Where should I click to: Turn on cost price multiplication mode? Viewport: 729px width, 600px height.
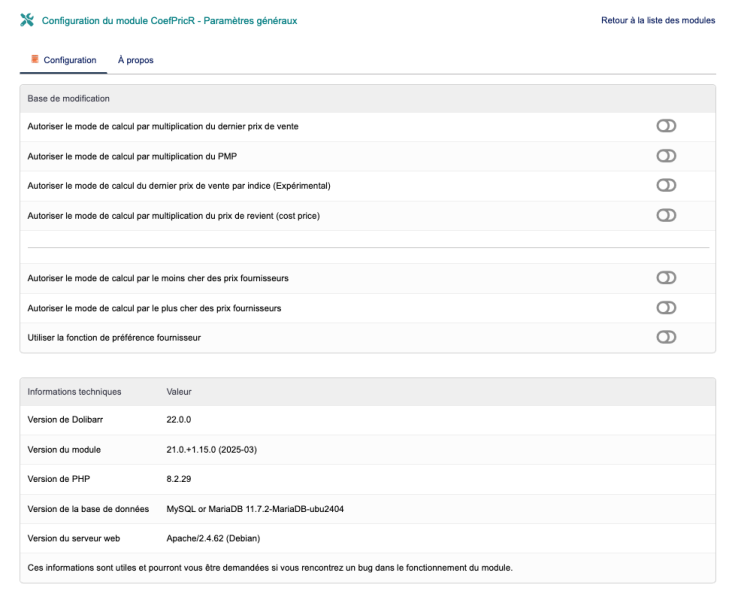[x=666, y=215]
